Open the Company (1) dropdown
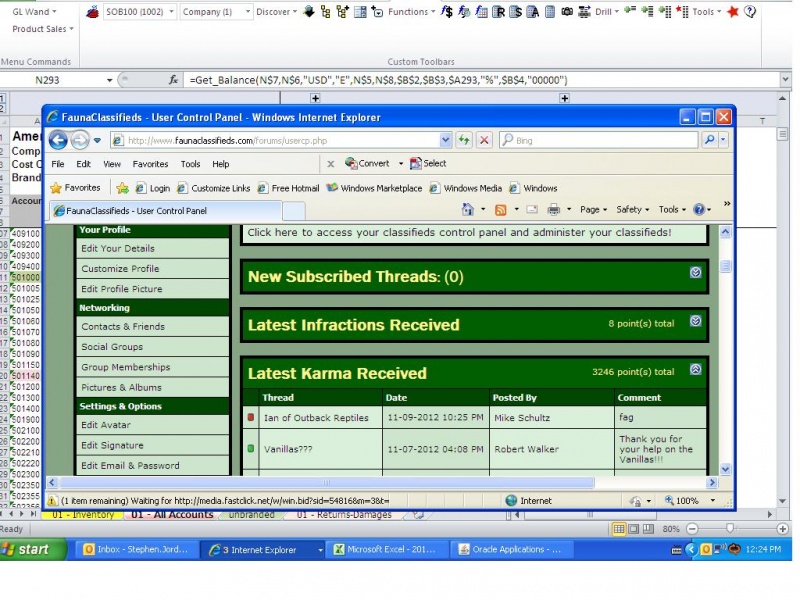Screen dimensions: 800x600 click(x=248, y=12)
